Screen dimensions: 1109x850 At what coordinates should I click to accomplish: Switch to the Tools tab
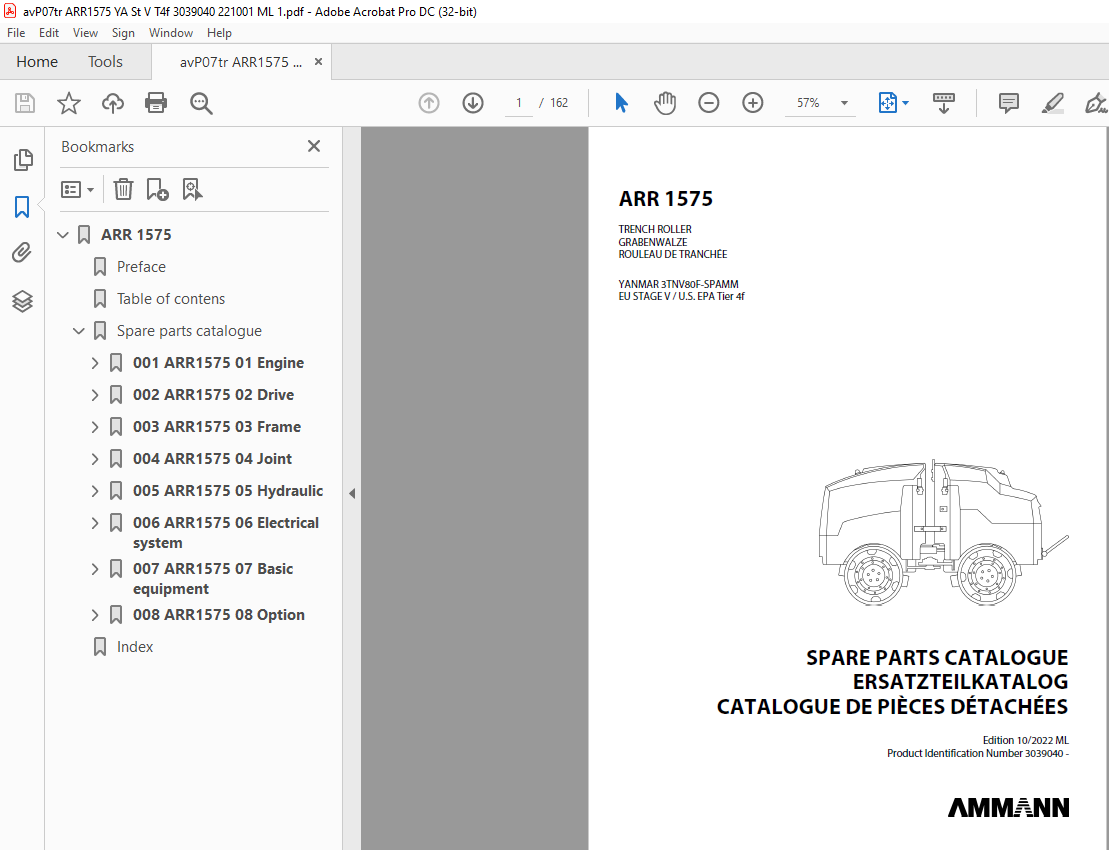105,62
